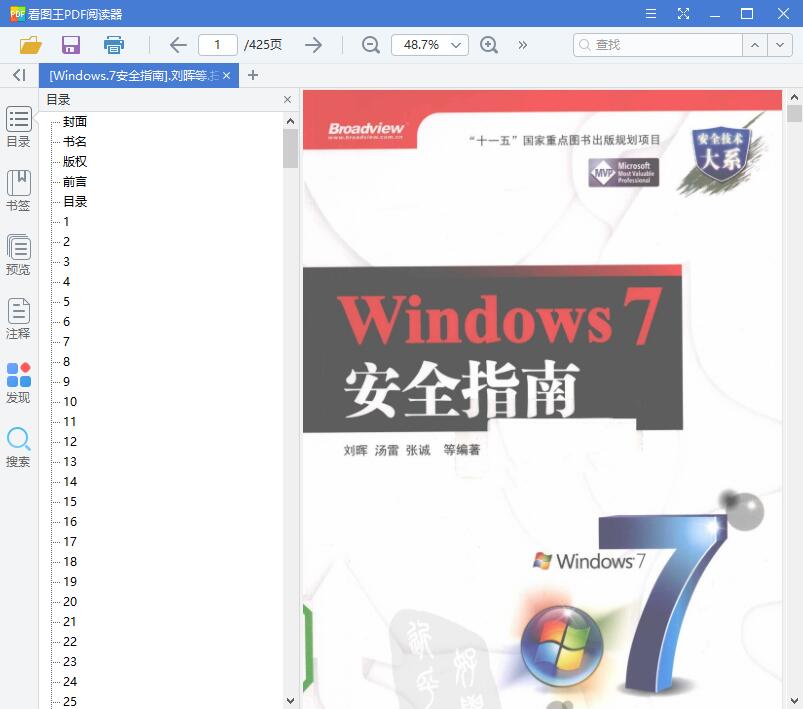Jump to chapter 5 in the outline

(x=66, y=301)
